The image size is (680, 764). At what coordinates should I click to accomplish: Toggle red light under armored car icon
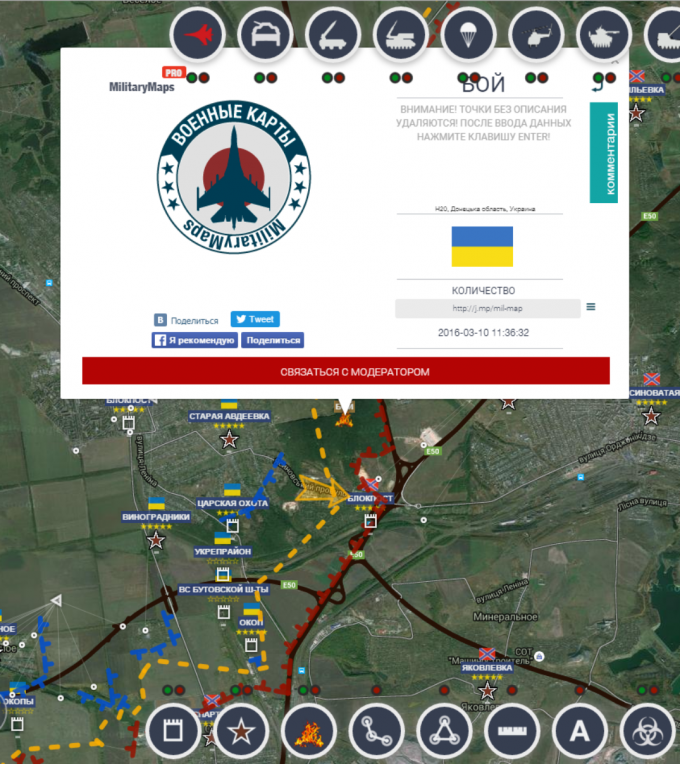point(273,77)
